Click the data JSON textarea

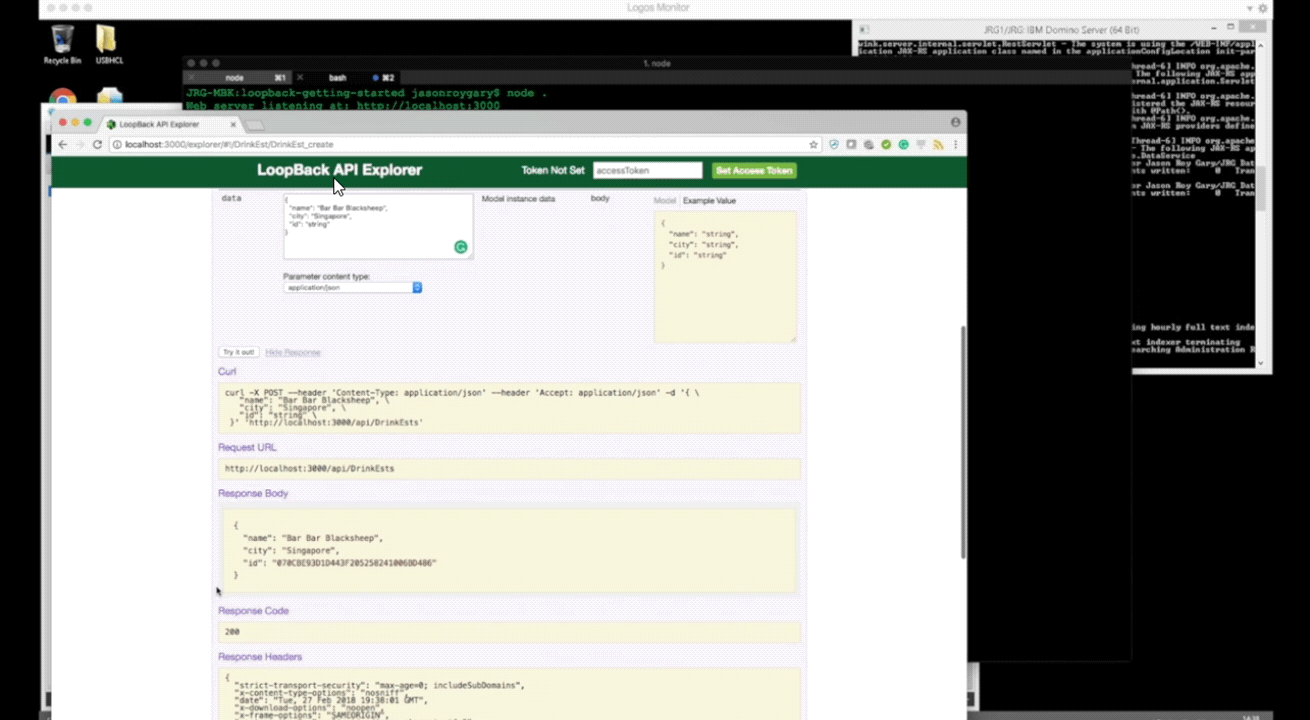[x=378, y=226]
